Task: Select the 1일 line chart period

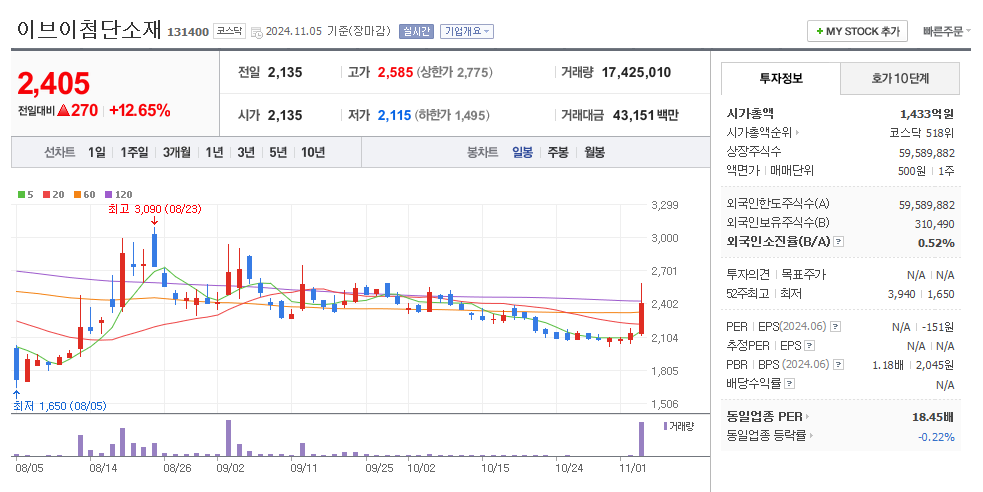Action: 97,152
